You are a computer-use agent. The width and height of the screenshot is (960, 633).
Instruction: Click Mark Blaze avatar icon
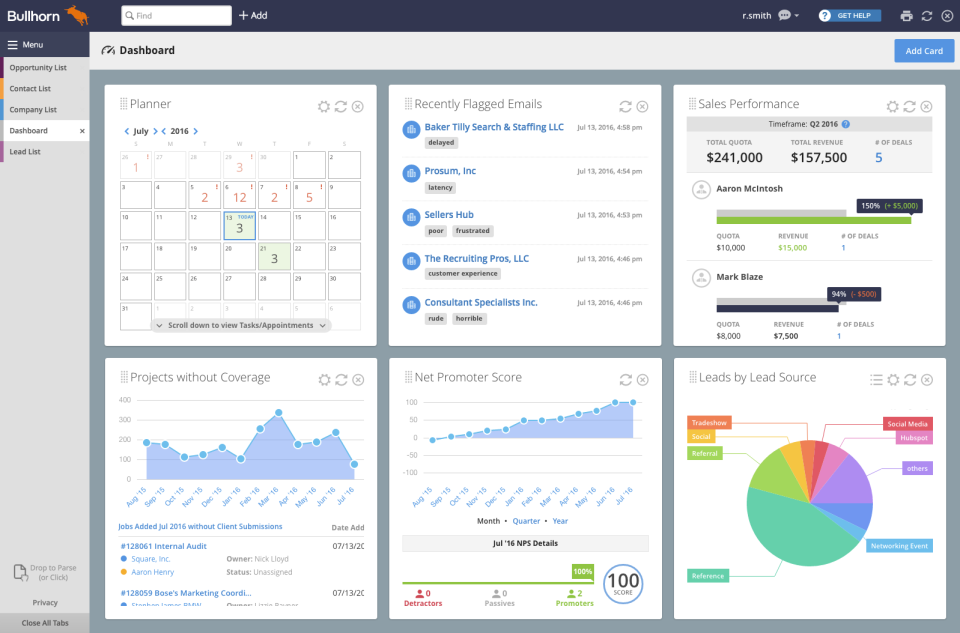[701, 278]
